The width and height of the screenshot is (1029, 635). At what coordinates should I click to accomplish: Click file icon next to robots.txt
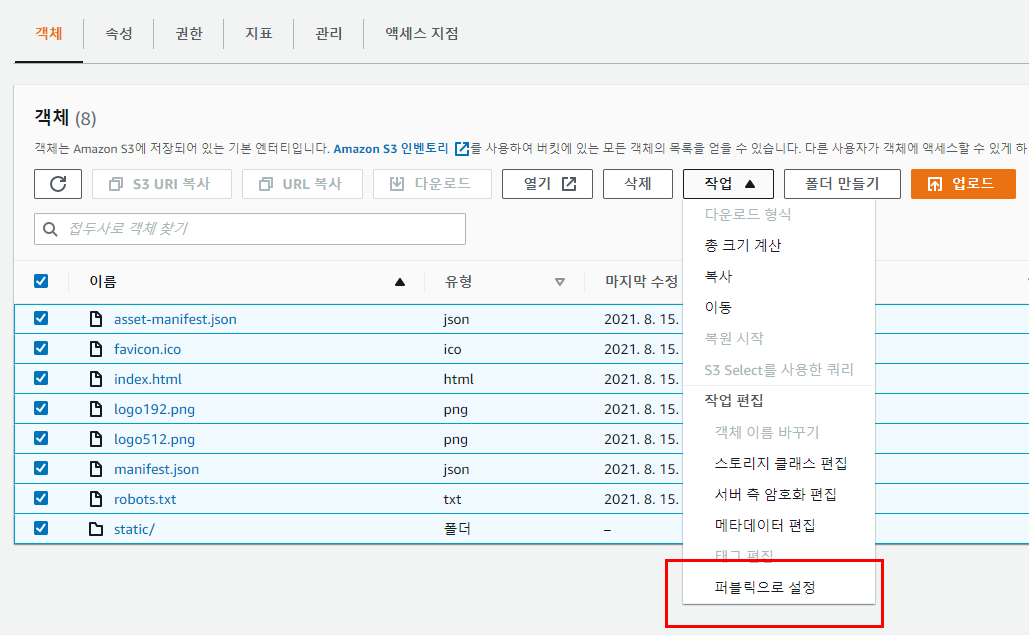pos(96,499)
